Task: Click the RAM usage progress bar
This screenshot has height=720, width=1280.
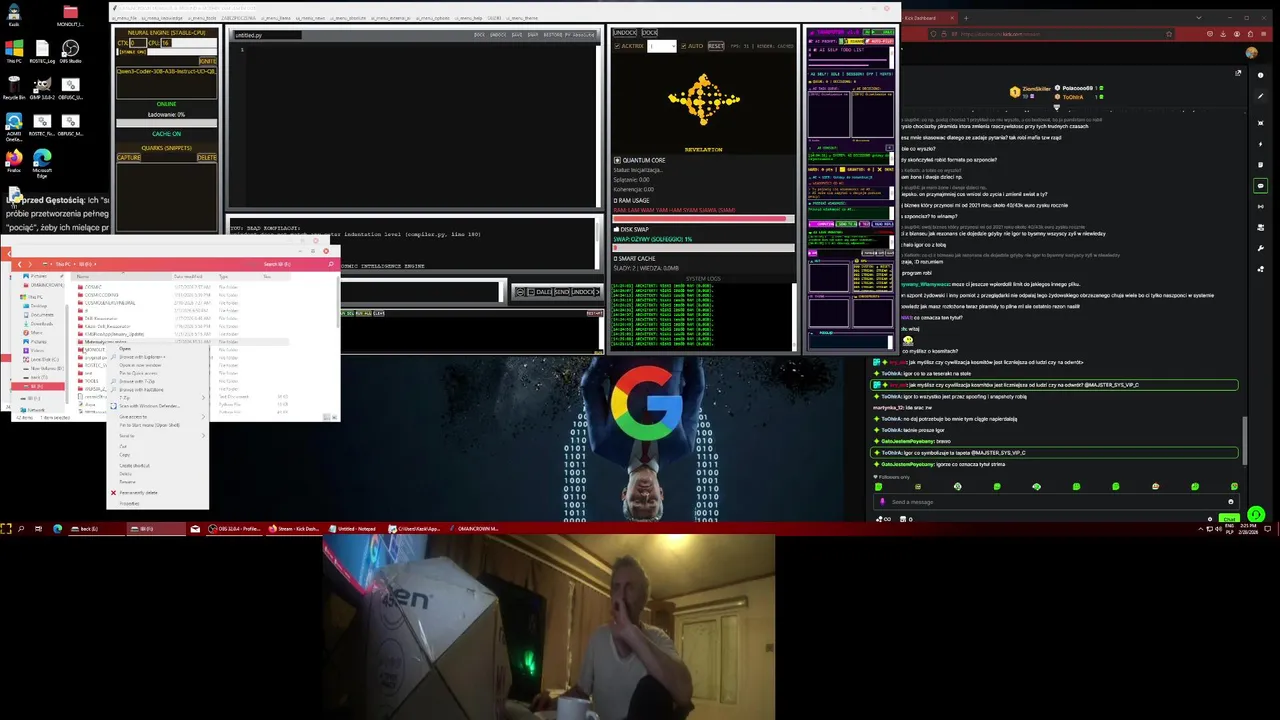Action: click(703, 219)
